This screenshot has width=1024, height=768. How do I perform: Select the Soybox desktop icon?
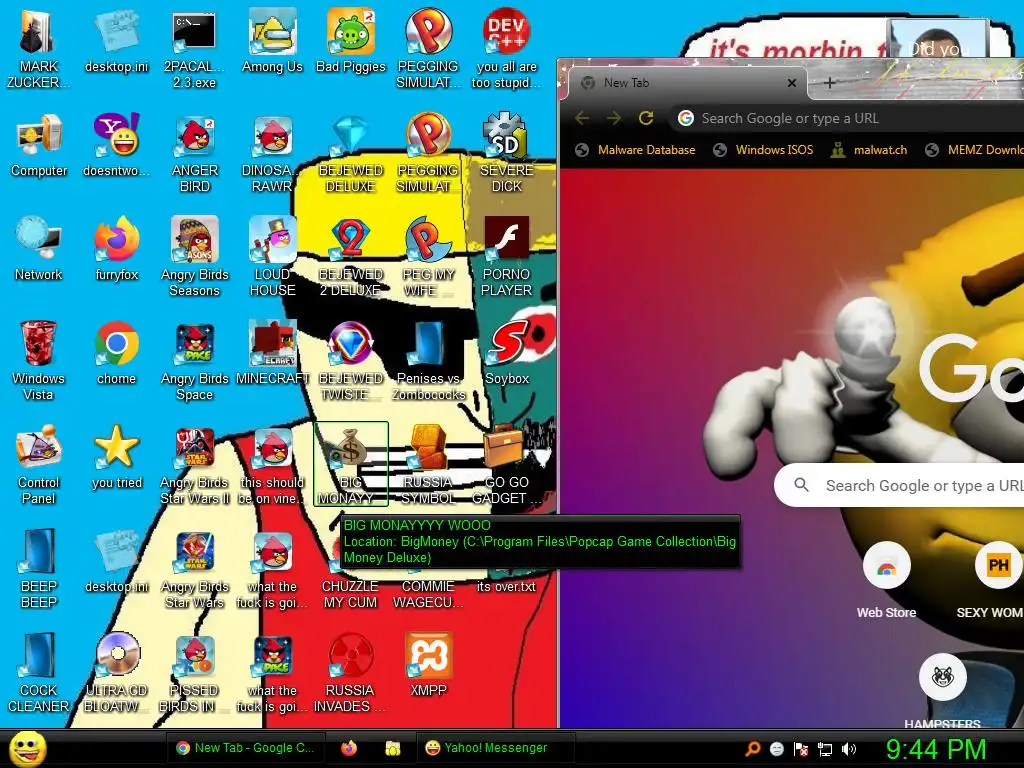(507, 353)
